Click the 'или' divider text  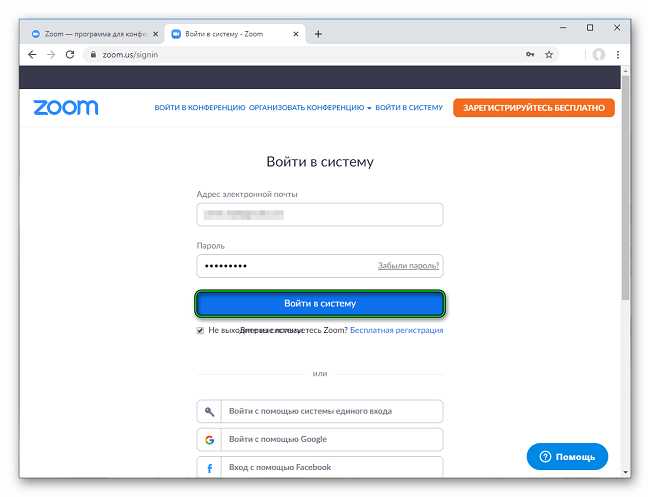pyautogui.click(x=320, y=374)
